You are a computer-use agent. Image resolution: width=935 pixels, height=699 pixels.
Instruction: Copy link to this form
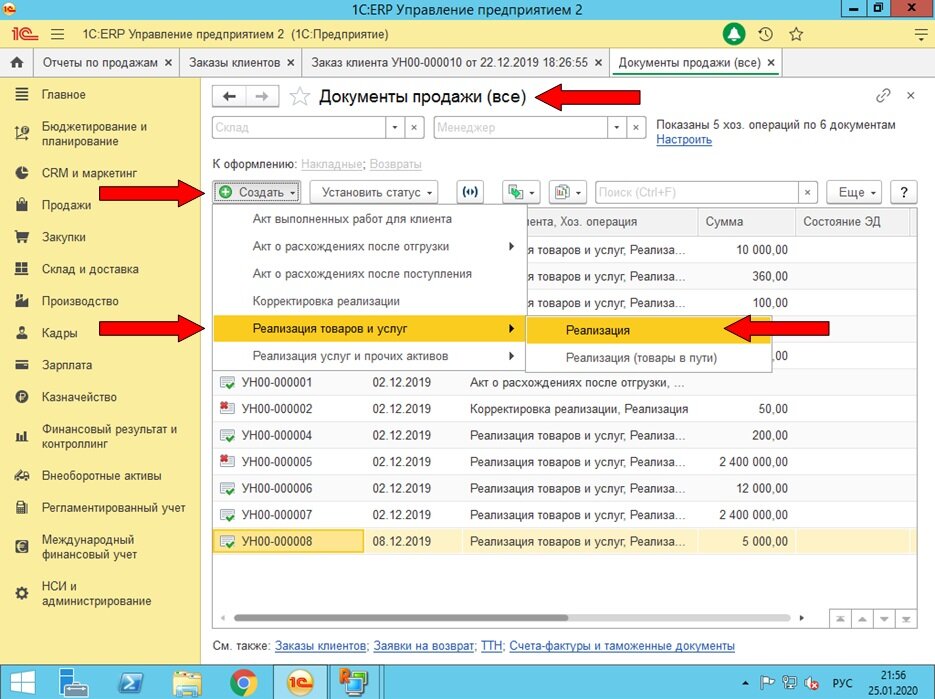click(883, 95)
